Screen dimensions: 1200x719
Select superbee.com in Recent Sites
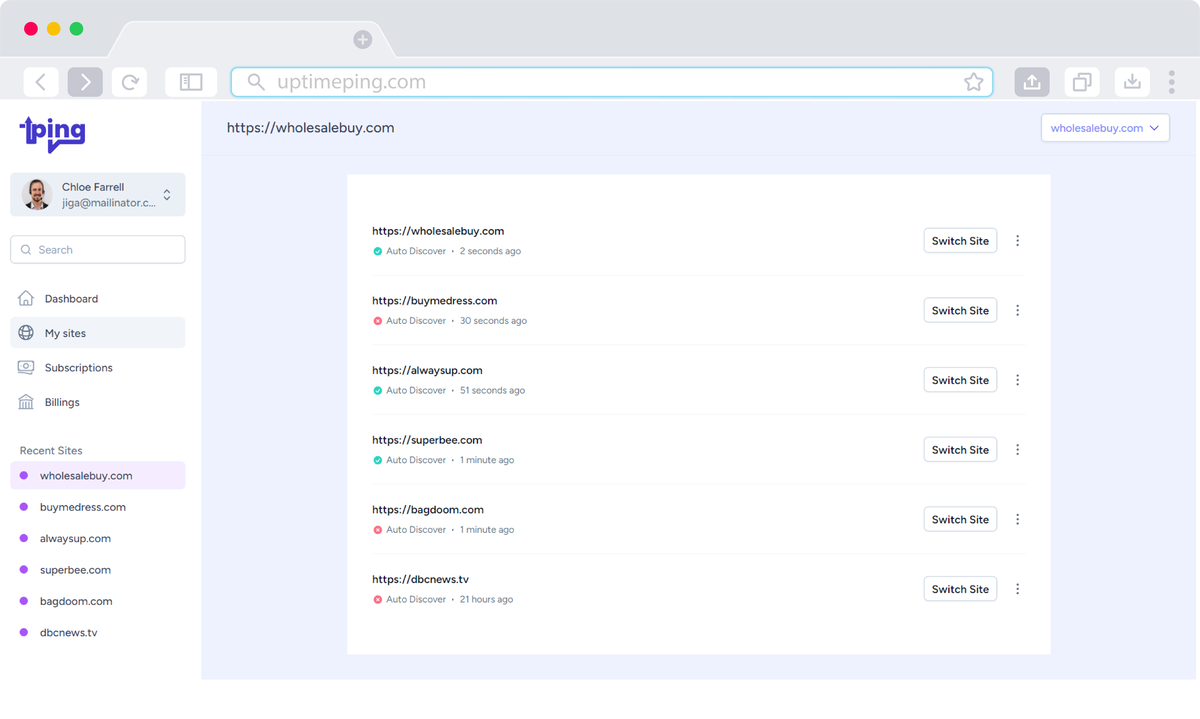tap(75, 570)
